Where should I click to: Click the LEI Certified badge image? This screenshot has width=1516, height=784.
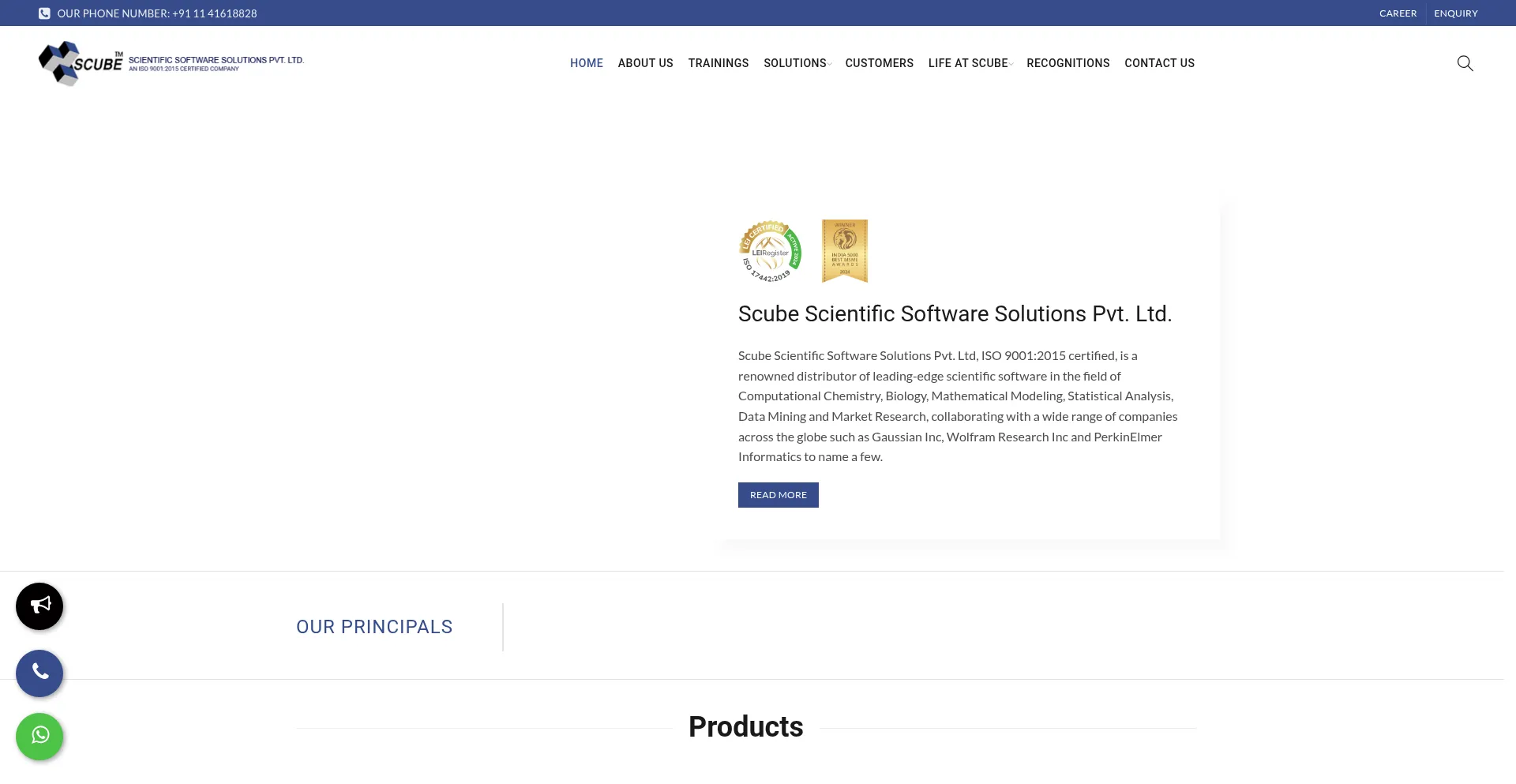pyautogui.click(x=771, y=251)
